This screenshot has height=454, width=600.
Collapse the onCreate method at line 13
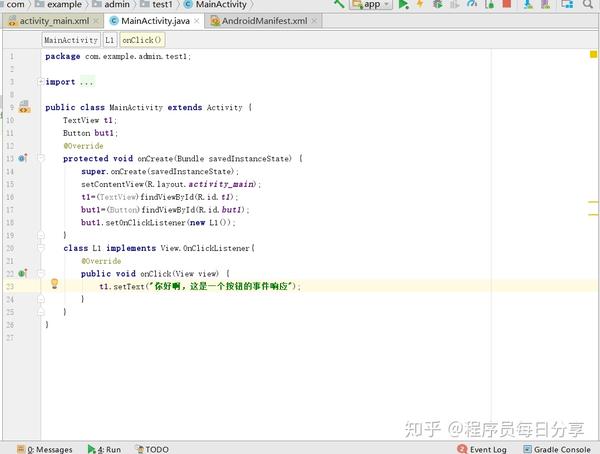click(x=41, y=158)
